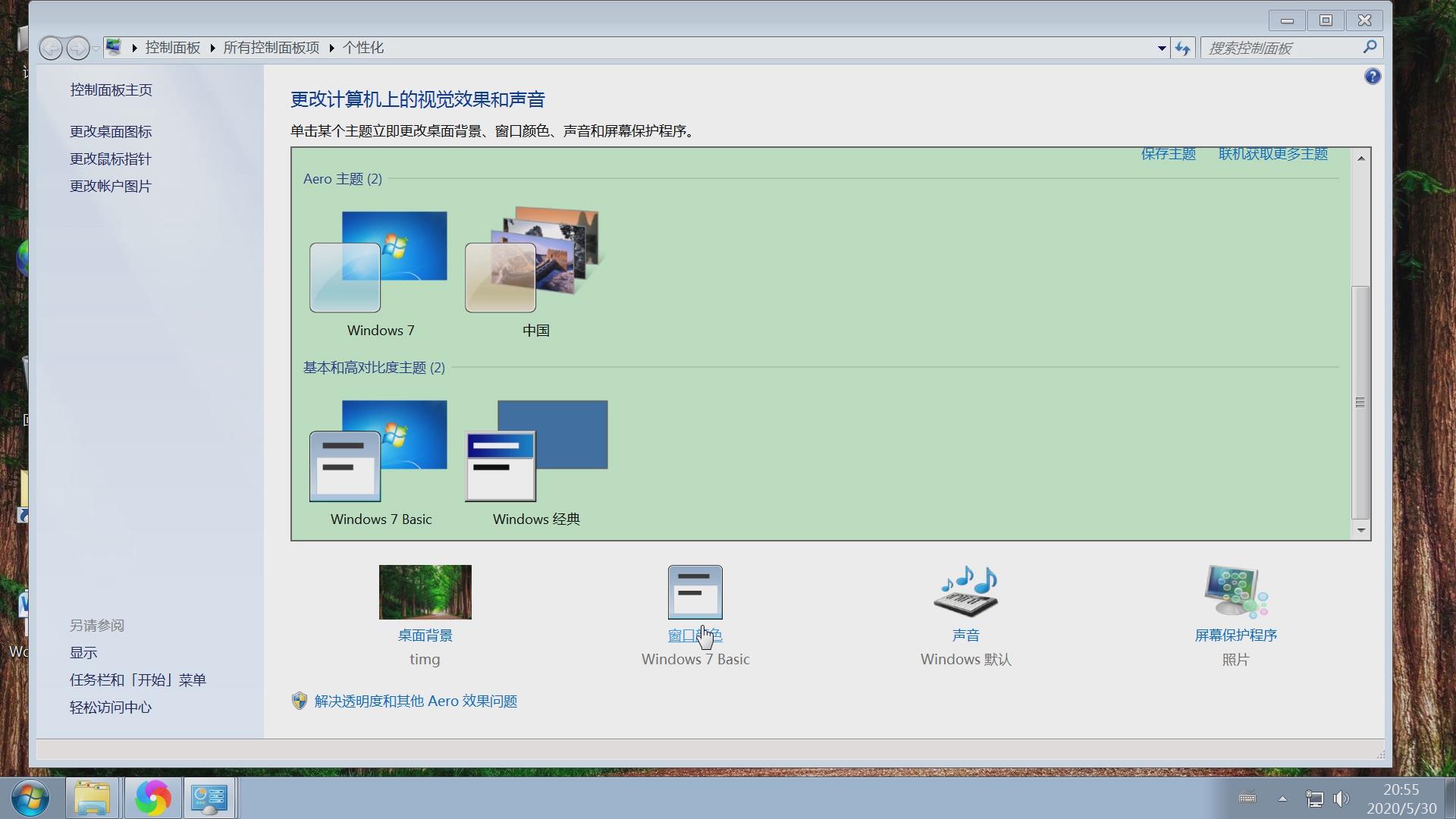1456x819 pixels.
Task: Open 解决透明度和其他 Aero 效果问题 link
Action: pos(415,701)
